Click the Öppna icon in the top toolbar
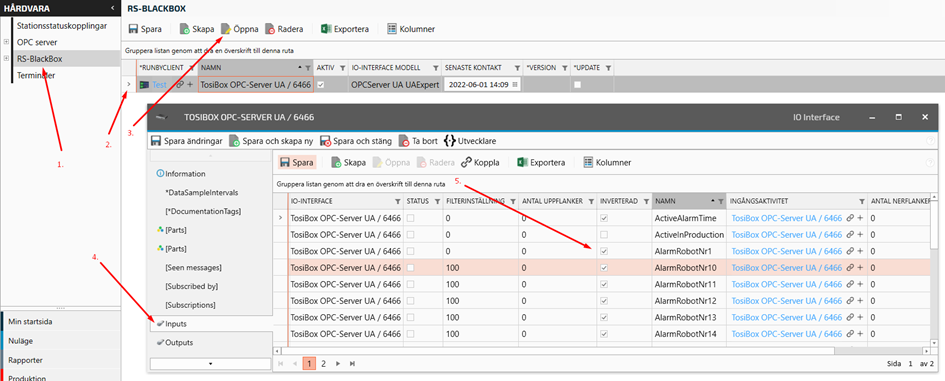This screenshot has height=381, width=945. pyautogui.click(x=226, y=29)
